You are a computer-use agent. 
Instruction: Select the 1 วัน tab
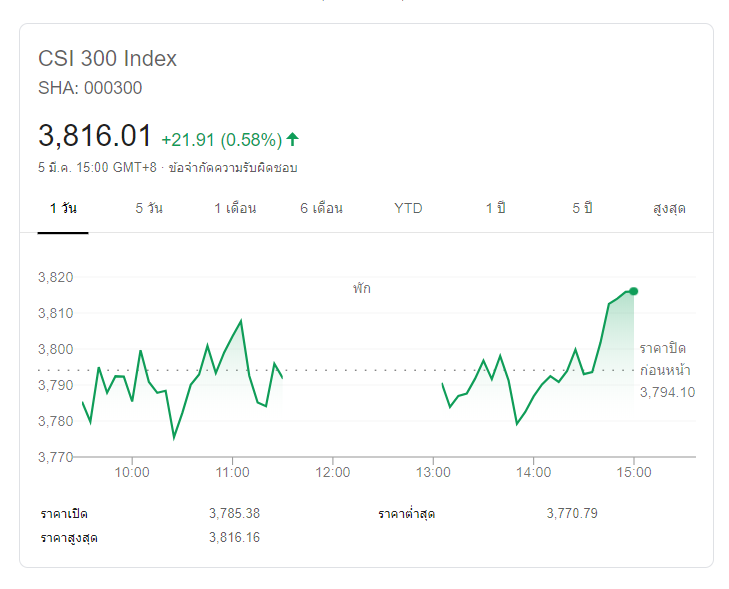tap(63, 209)
